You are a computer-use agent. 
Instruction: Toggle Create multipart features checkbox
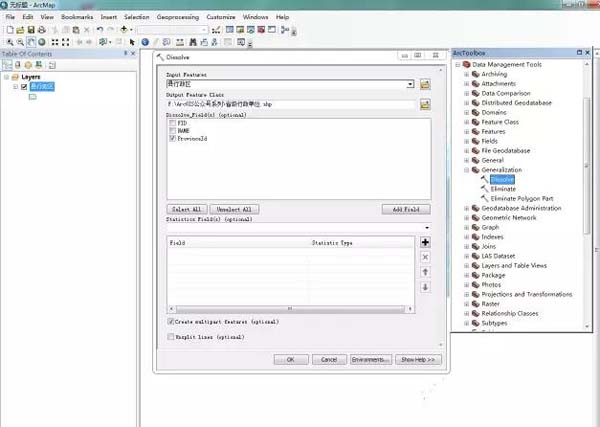(171, 321)
